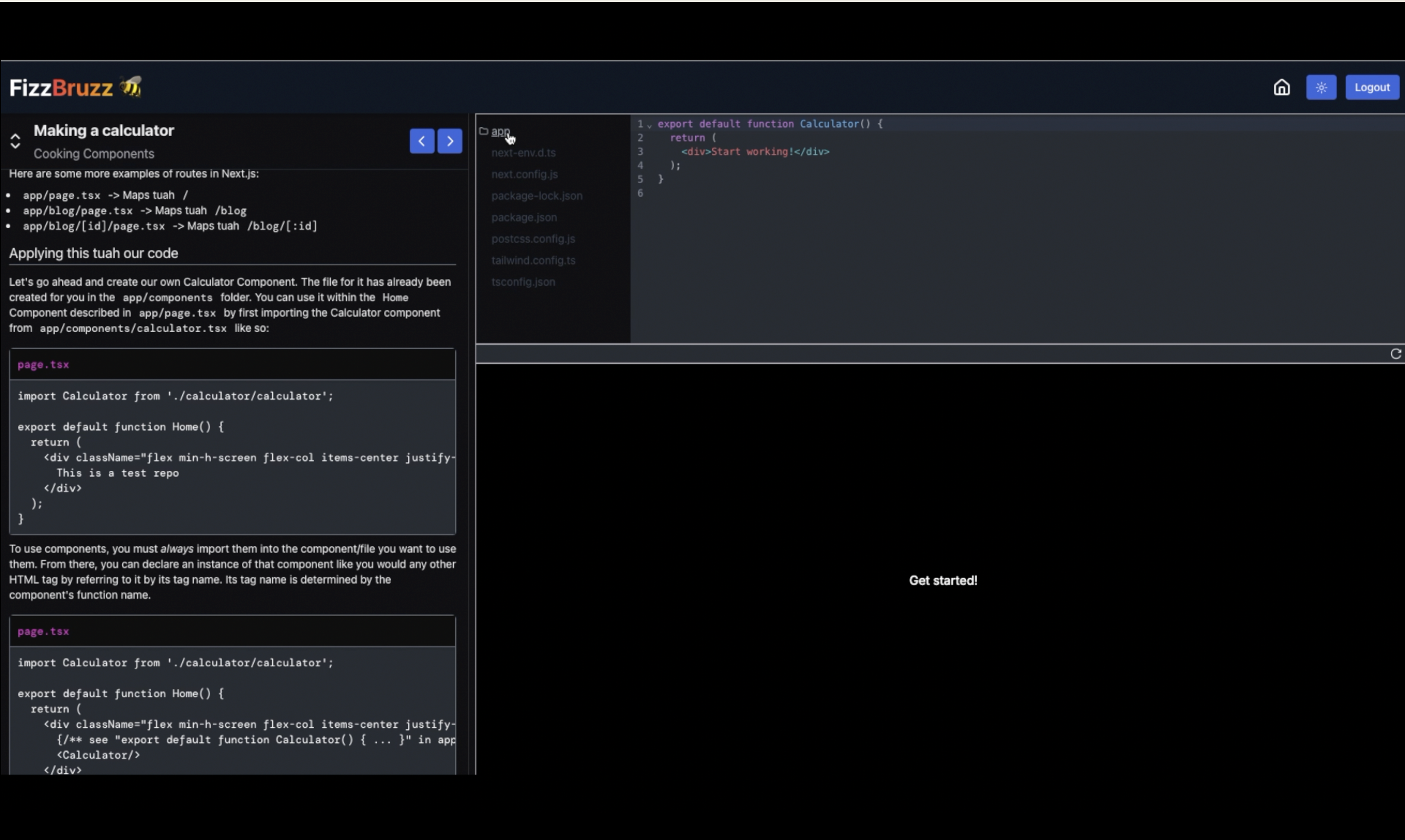Select tailwind.config.ts file

pos(533,260)
